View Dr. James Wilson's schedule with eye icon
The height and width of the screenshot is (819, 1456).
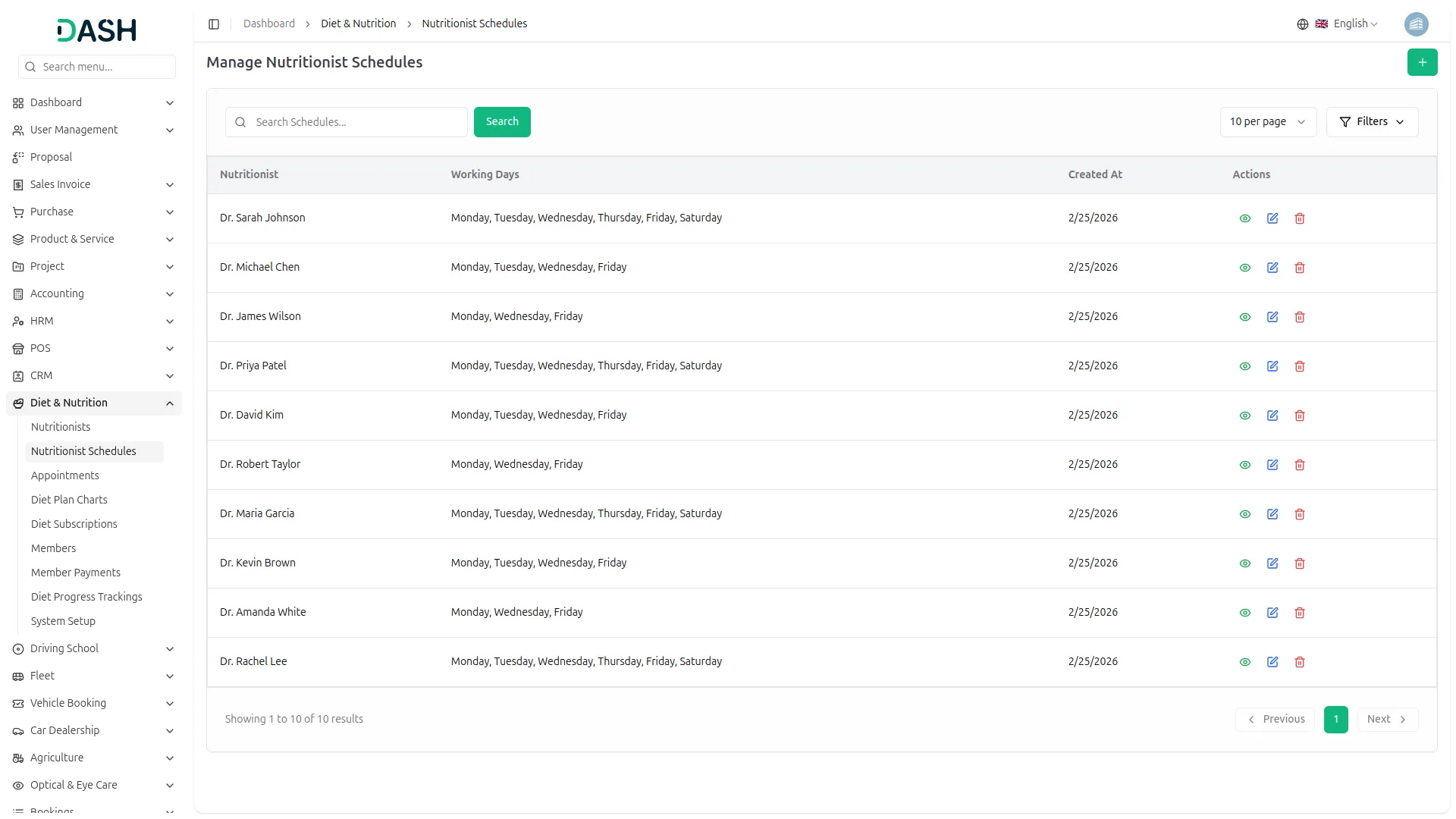(x=1245, y=317)
